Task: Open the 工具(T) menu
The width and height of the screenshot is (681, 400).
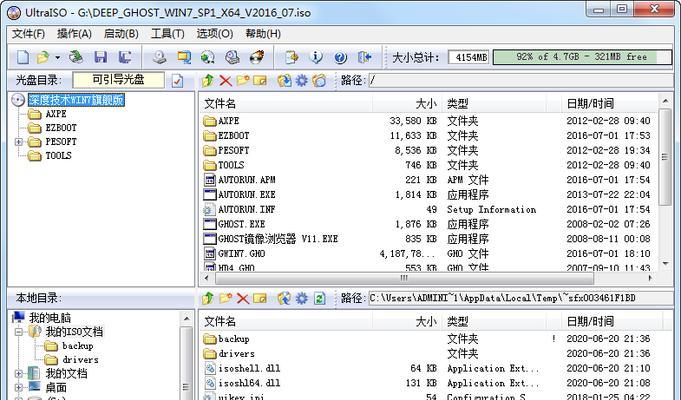Action: click(168, 33)
